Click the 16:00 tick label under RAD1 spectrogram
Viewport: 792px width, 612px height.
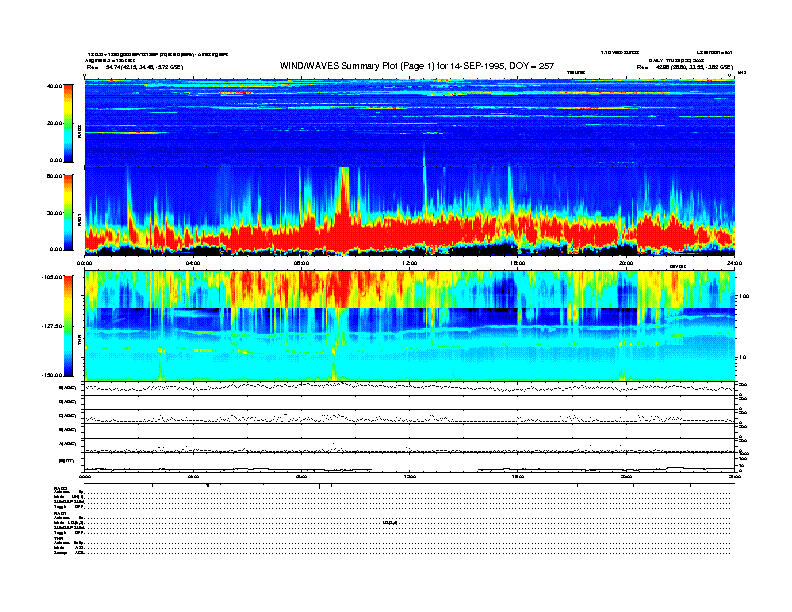518,263
